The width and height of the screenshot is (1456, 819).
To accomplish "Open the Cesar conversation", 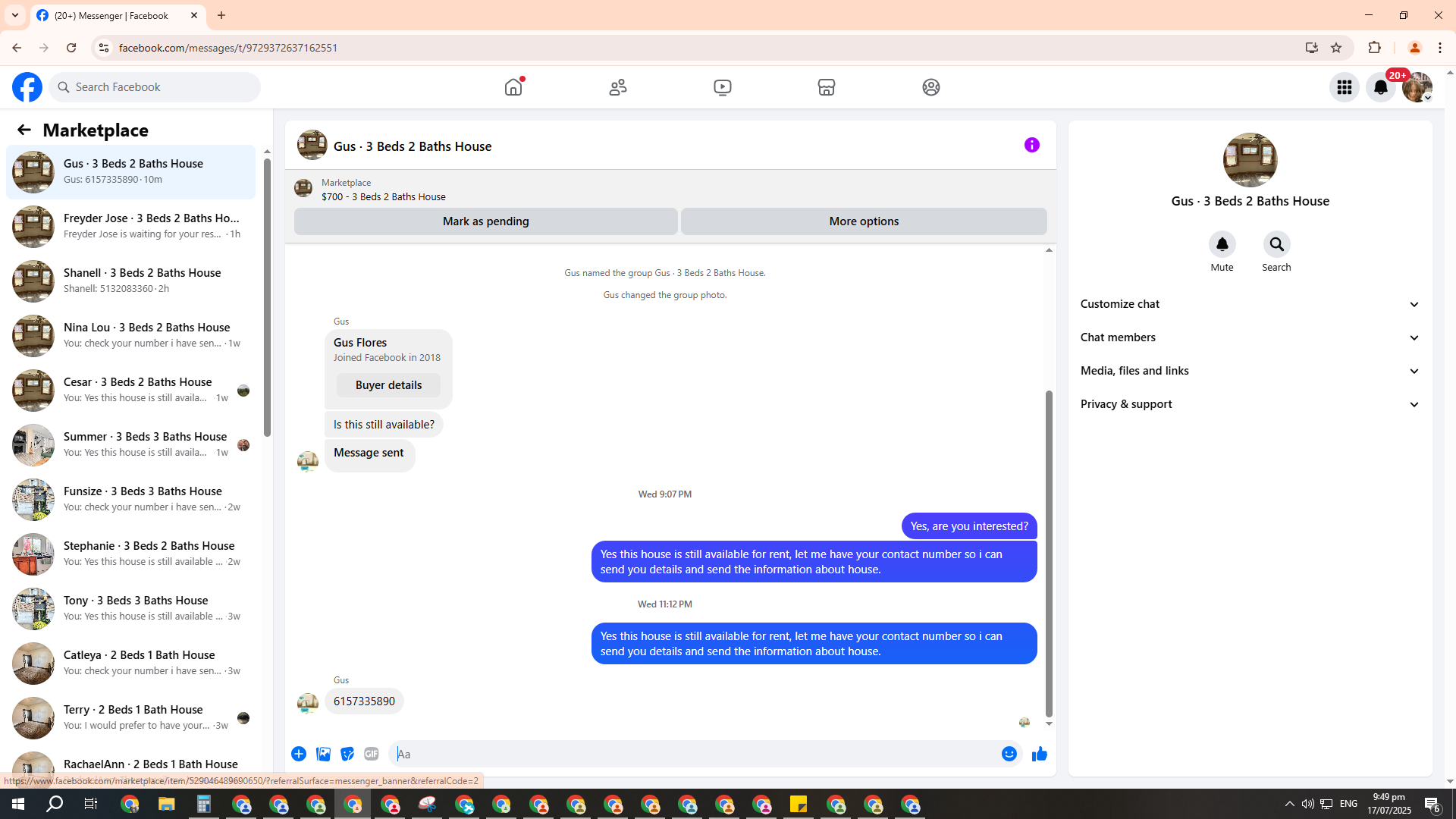I will [x=130, y=391].
